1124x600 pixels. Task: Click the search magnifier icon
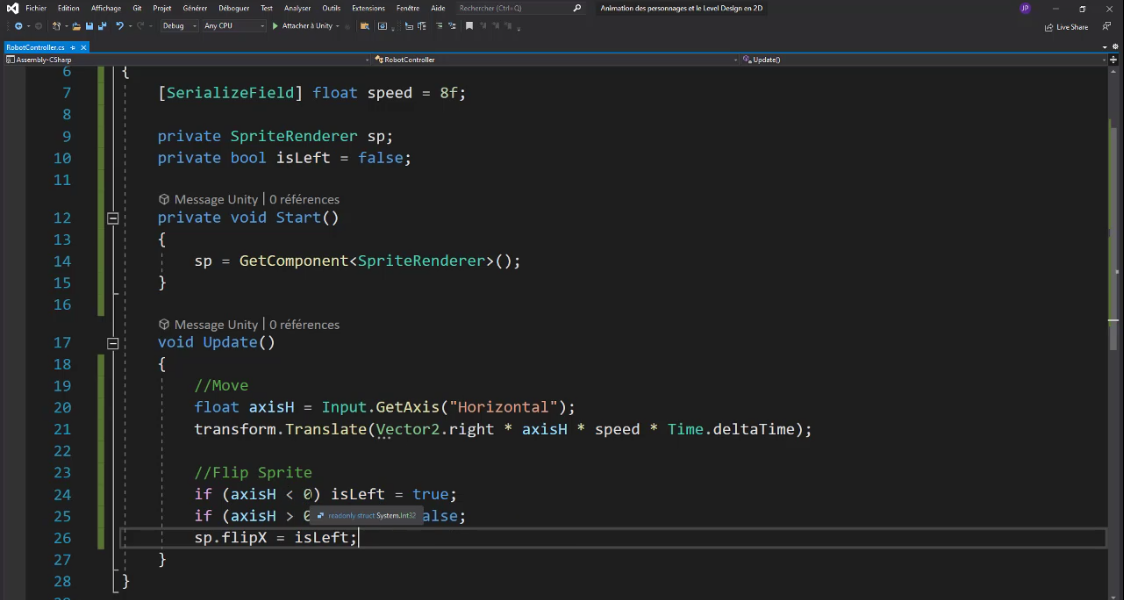coord(577,8)
